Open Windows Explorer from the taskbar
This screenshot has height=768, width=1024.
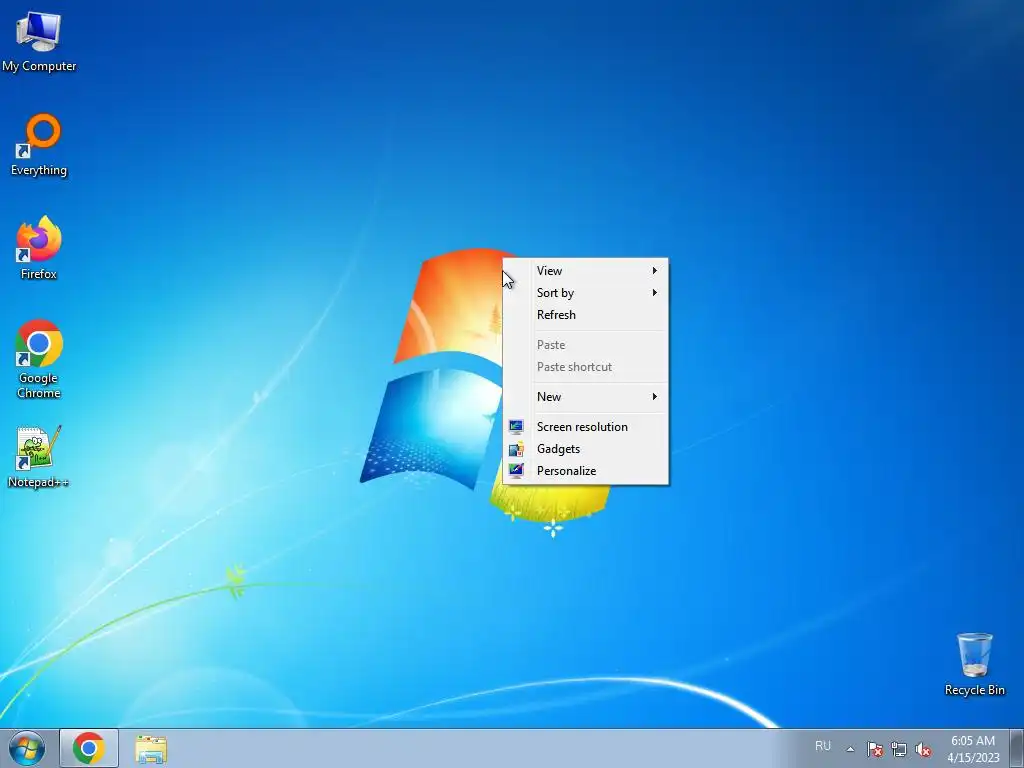pos(151,748)
